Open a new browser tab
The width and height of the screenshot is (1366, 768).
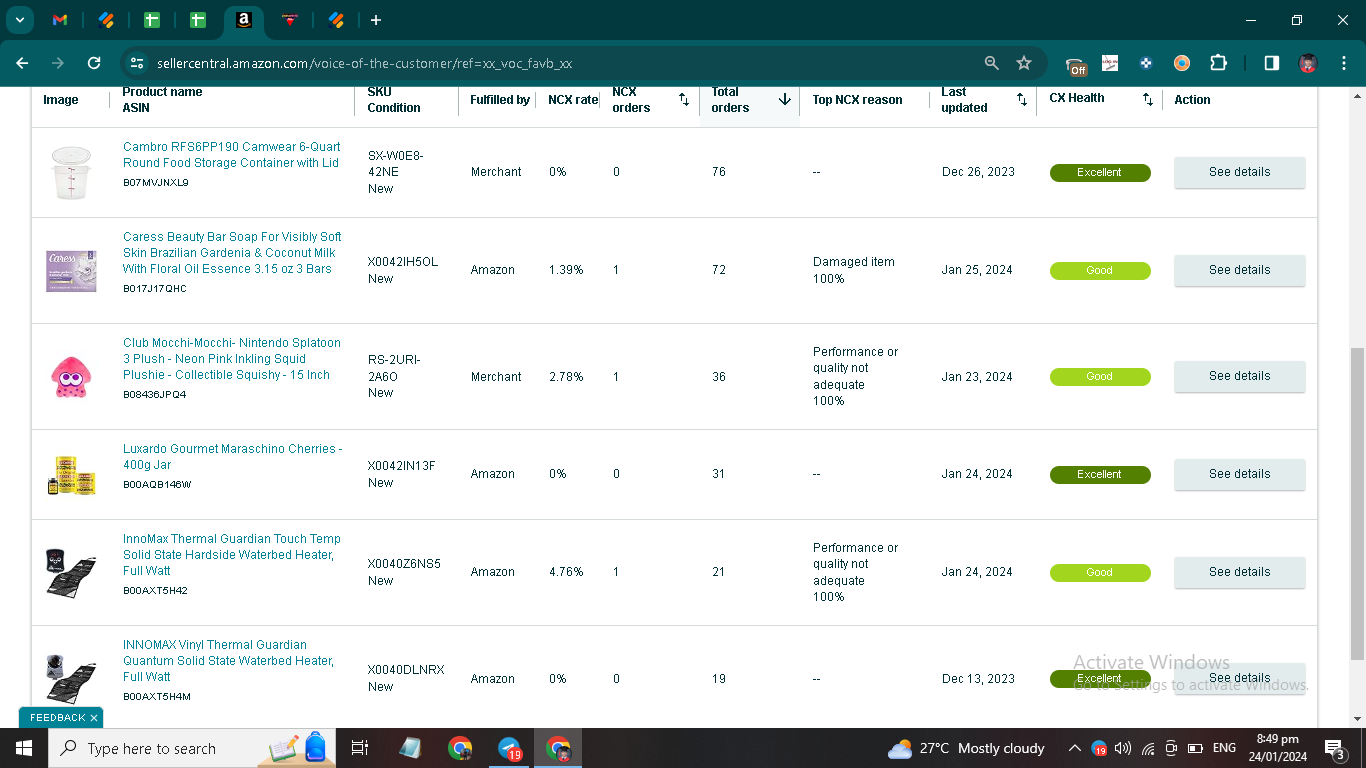(375, 20)
